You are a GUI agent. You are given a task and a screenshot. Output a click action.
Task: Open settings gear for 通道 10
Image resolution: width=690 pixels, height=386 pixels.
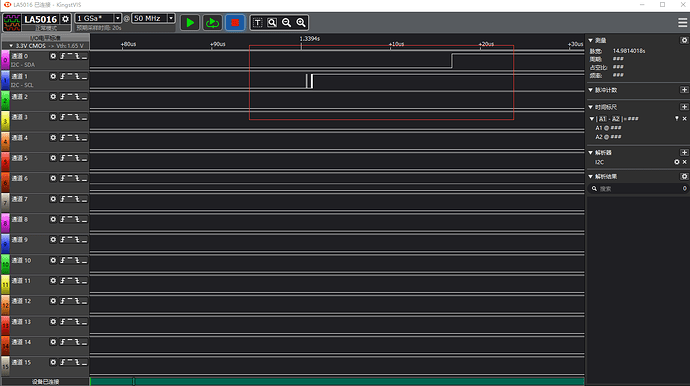53,260
